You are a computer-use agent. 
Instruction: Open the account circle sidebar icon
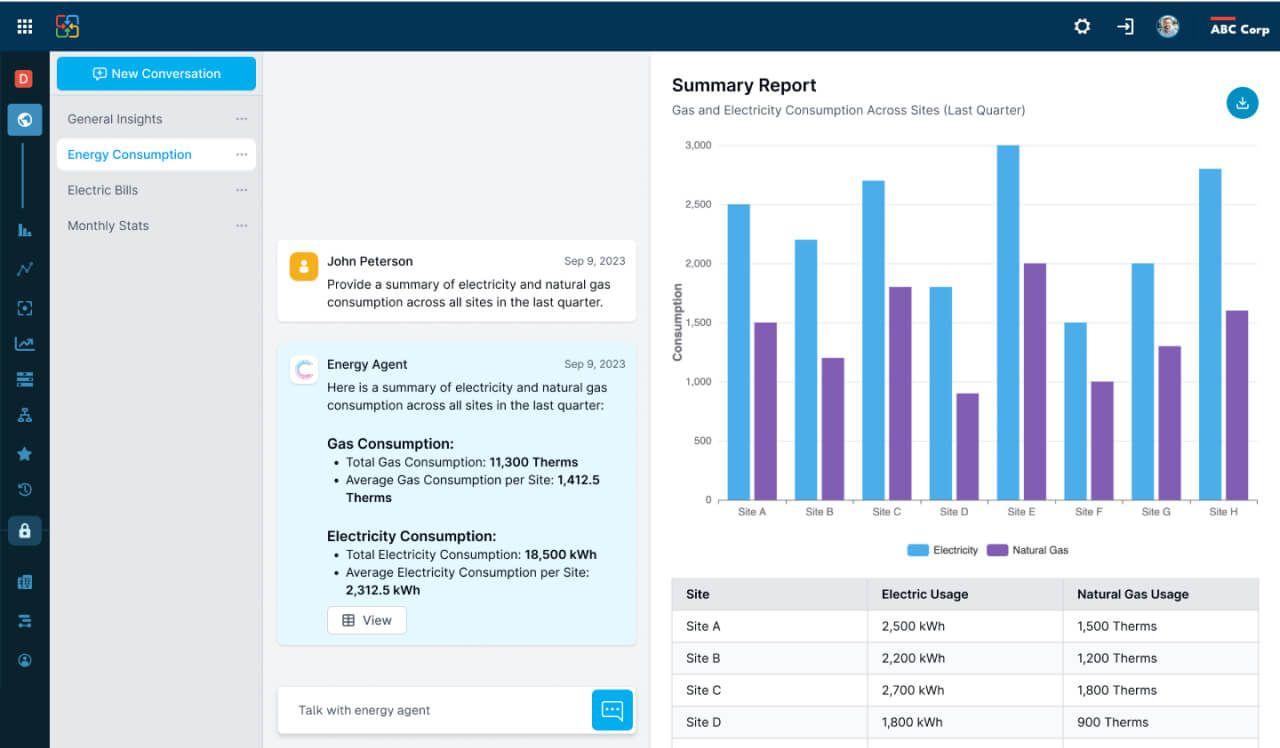25,660
